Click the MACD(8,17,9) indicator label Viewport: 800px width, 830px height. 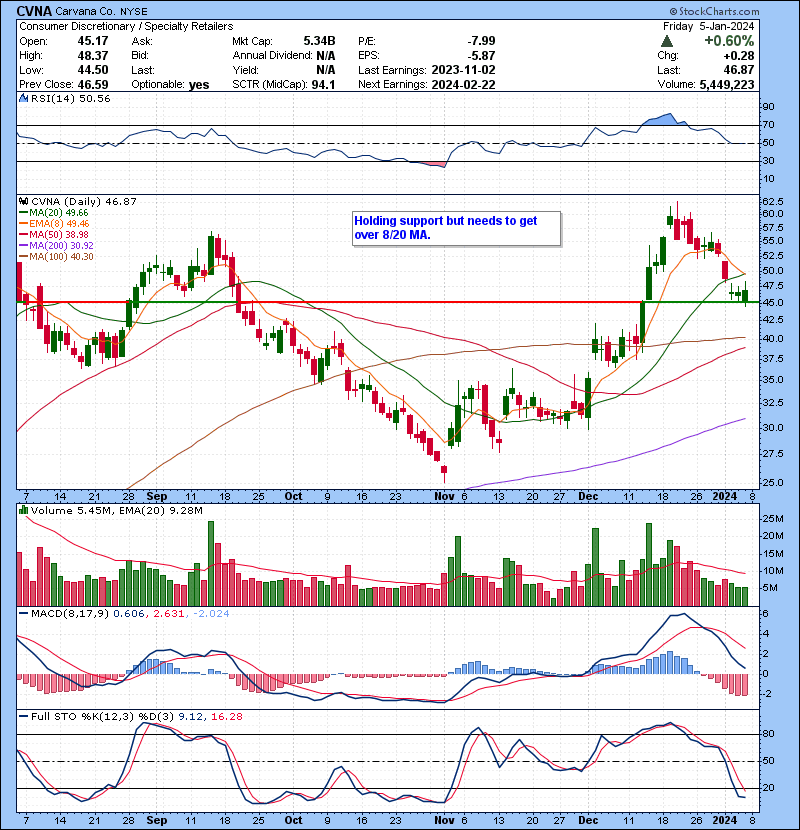(x=70, y=614)
